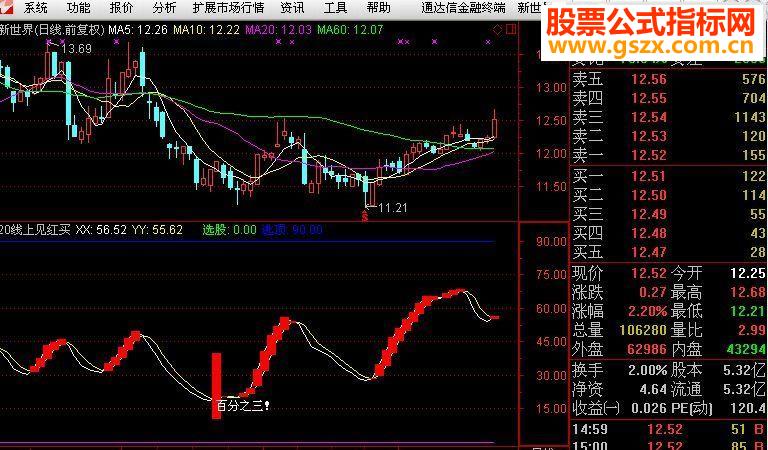This screenshot has width=768, height=450.
Task: Select the MA20: 12.03 label
Action: click(278, 30)
